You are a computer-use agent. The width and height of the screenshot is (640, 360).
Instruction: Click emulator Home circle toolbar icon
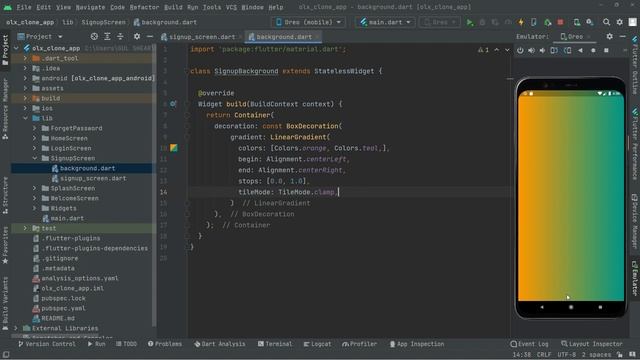pos(593,51)
